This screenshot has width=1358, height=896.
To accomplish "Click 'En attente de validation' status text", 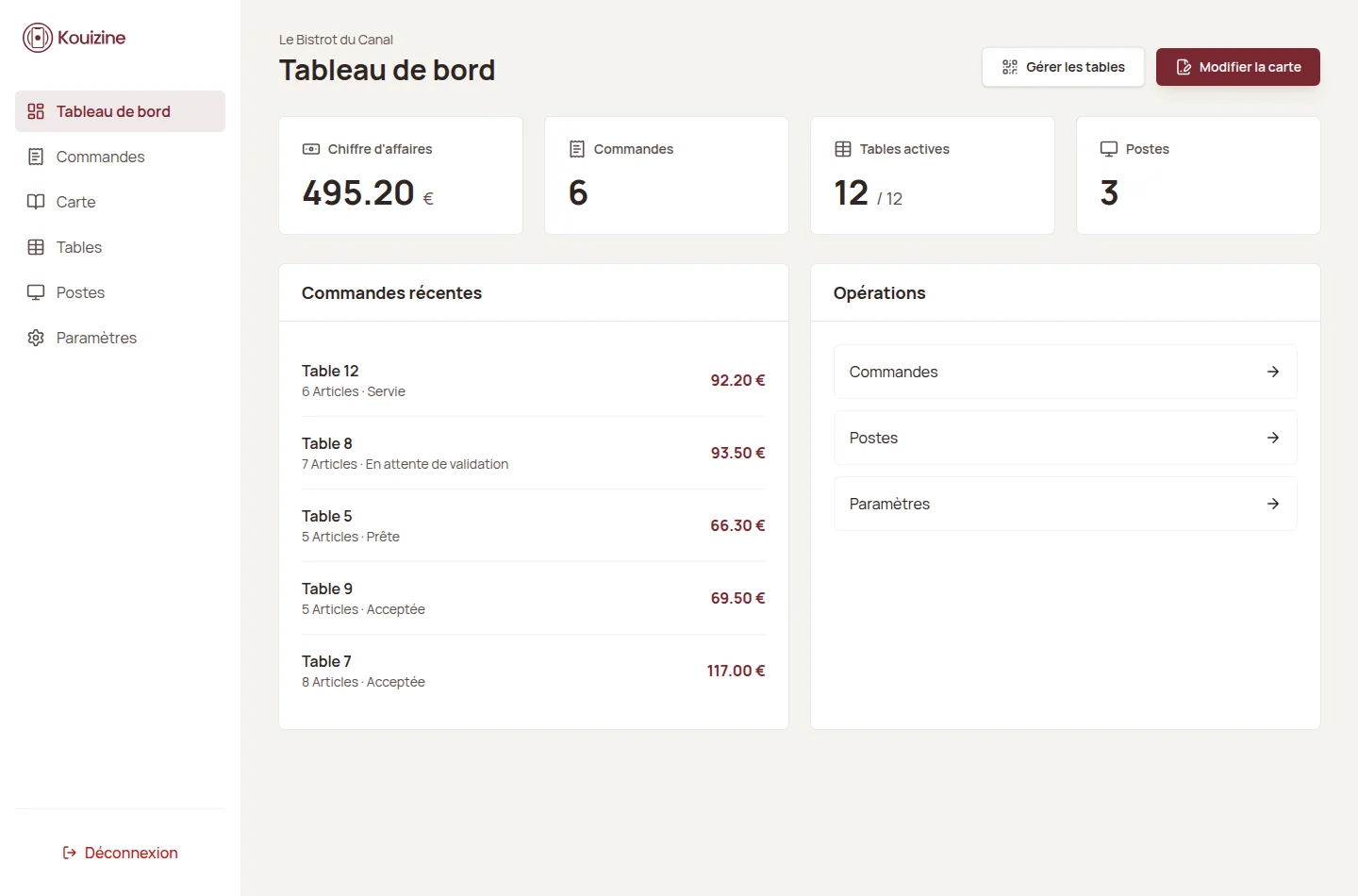I will coord(437,464).
